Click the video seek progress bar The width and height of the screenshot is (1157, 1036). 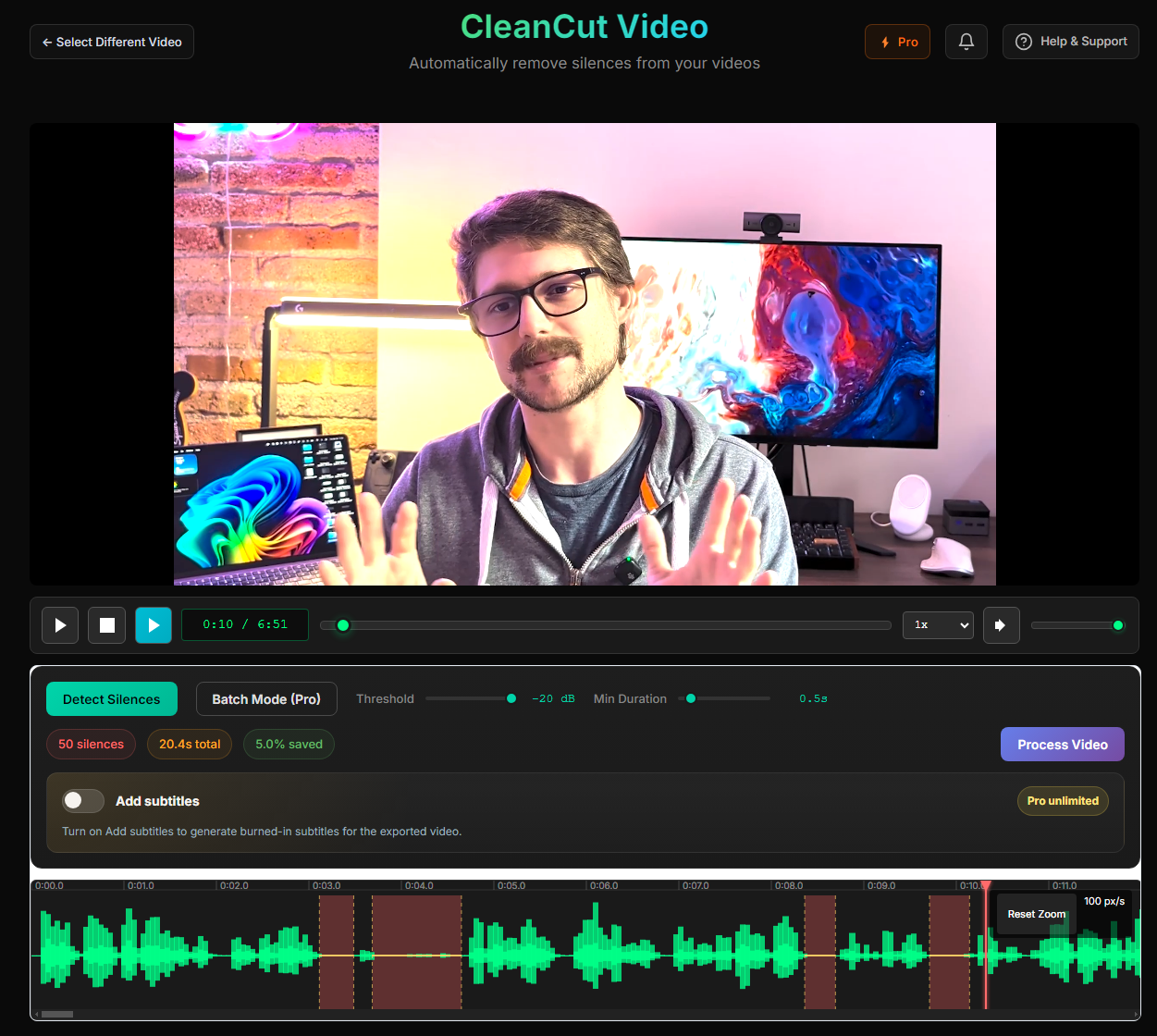(x=606, y=625)
